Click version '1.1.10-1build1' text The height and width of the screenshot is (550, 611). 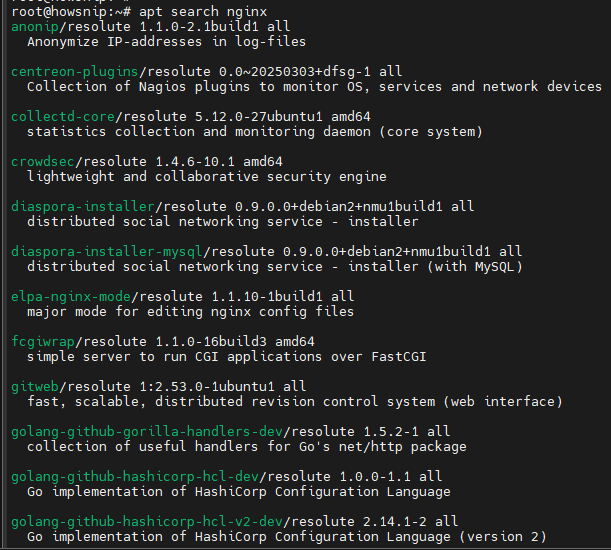[x=267, y=297]
